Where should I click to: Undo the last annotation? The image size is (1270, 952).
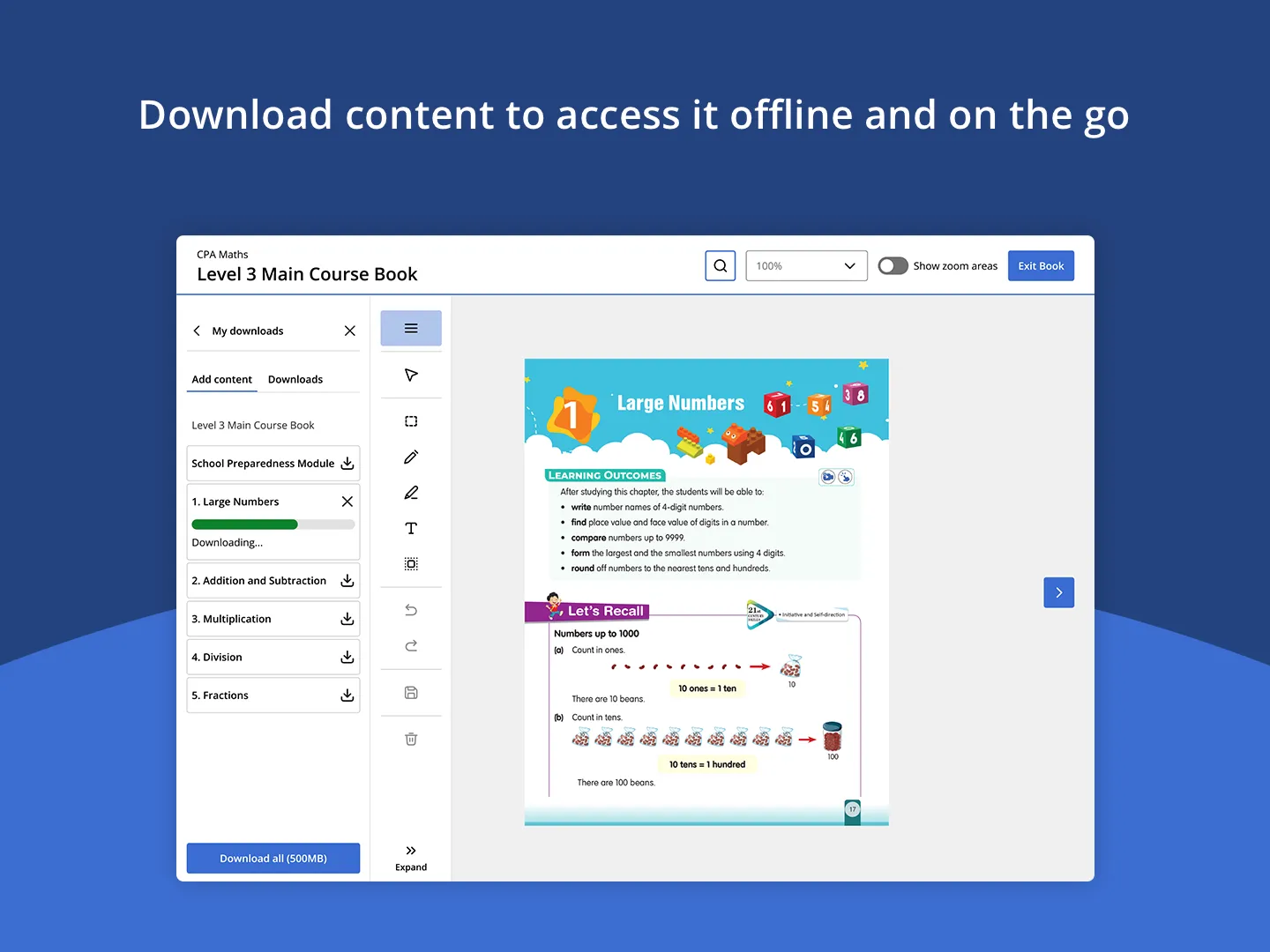(x=411, y=610)
